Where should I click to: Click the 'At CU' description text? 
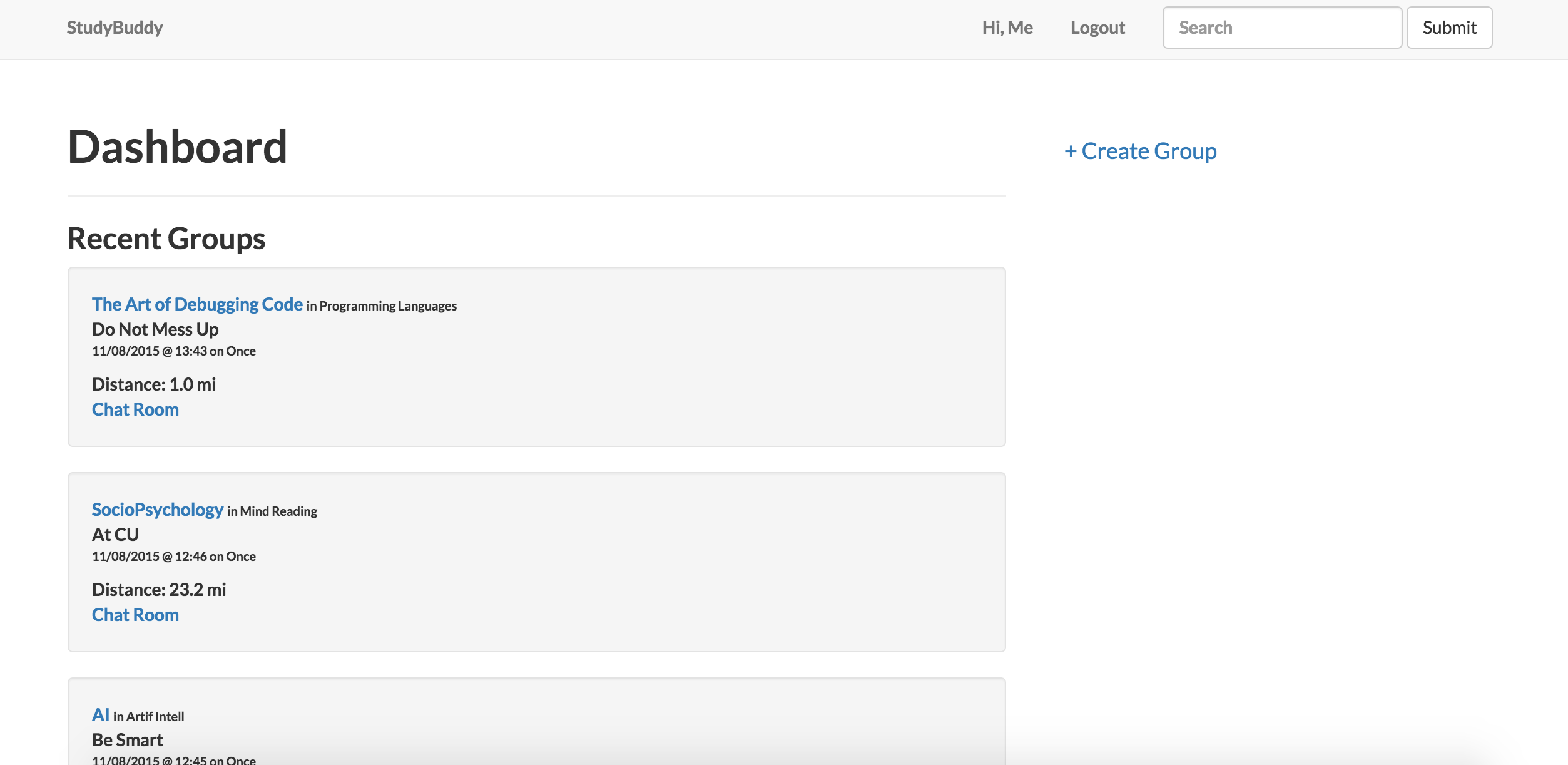click(x=115, y=535)
